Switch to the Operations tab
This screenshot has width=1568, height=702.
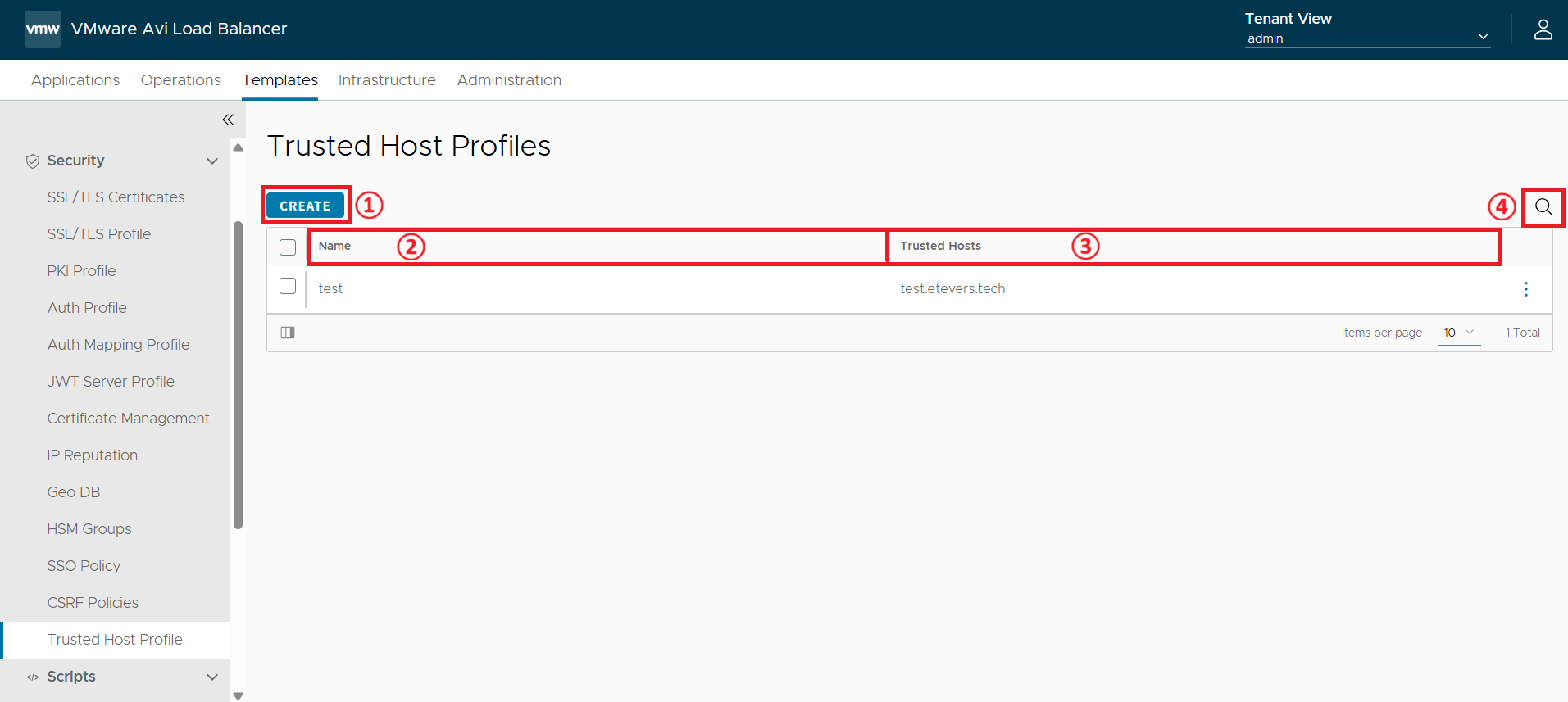coord(181,80)
